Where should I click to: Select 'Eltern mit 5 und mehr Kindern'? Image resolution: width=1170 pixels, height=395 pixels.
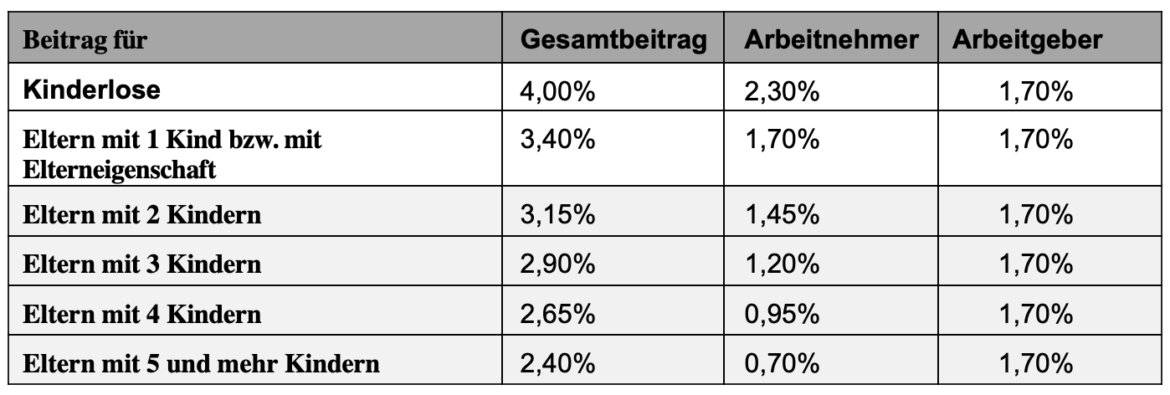[x=201, y=364]
